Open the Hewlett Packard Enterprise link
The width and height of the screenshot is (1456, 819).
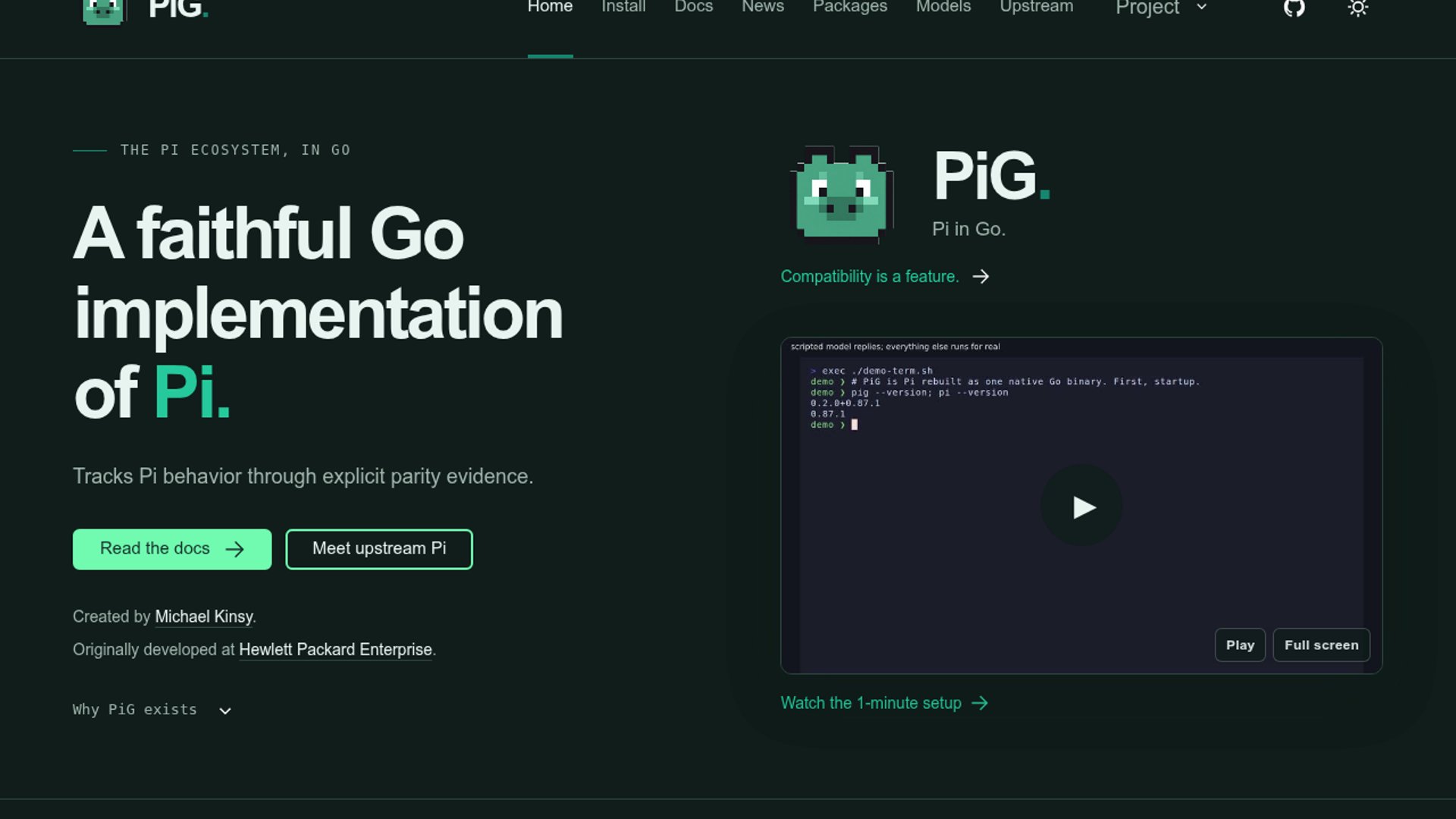pyautogui.click(x=335, y=650)
